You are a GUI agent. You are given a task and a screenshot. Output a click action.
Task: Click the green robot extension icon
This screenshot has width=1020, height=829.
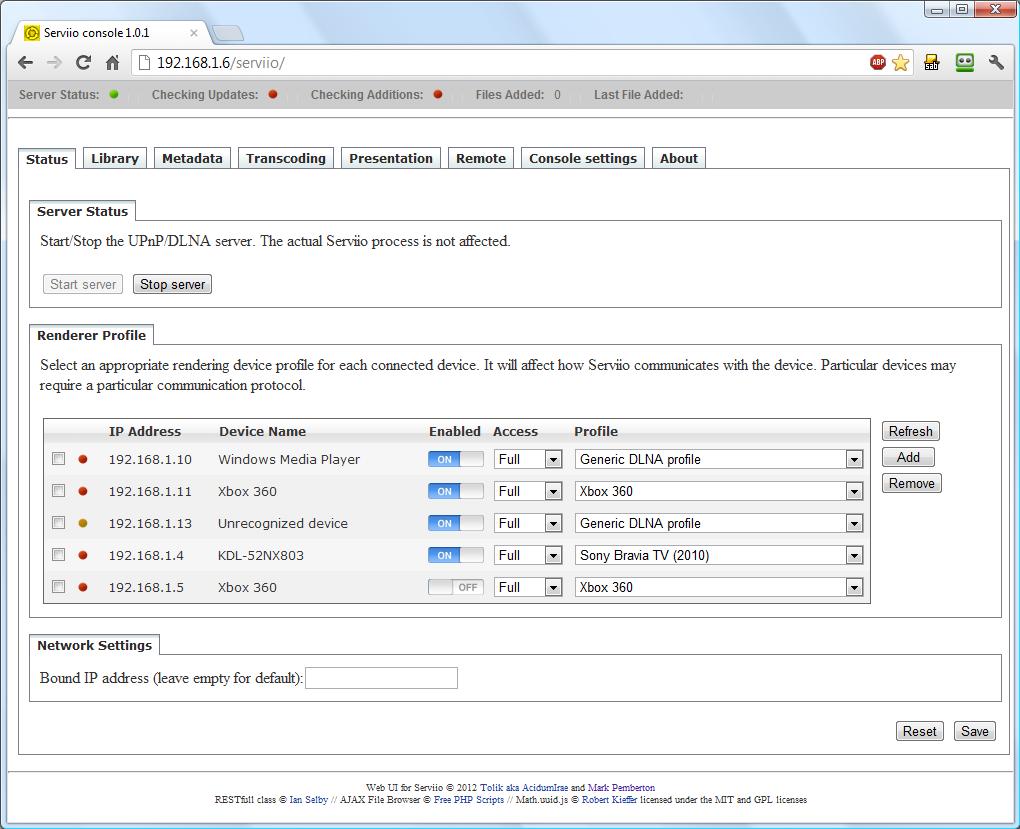point(964,62)
